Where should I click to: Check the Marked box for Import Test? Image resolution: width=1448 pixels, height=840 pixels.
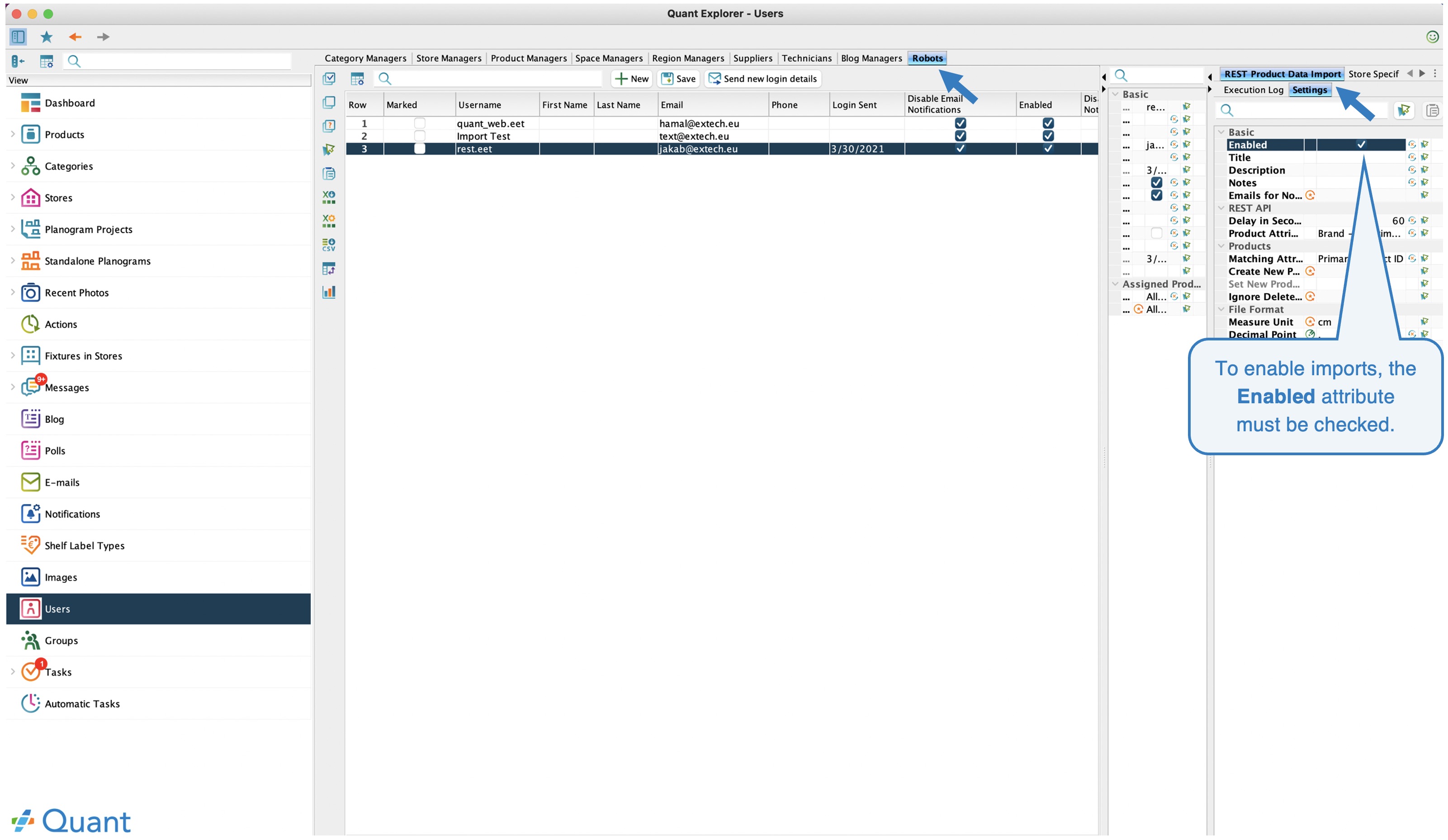[420, 136]
